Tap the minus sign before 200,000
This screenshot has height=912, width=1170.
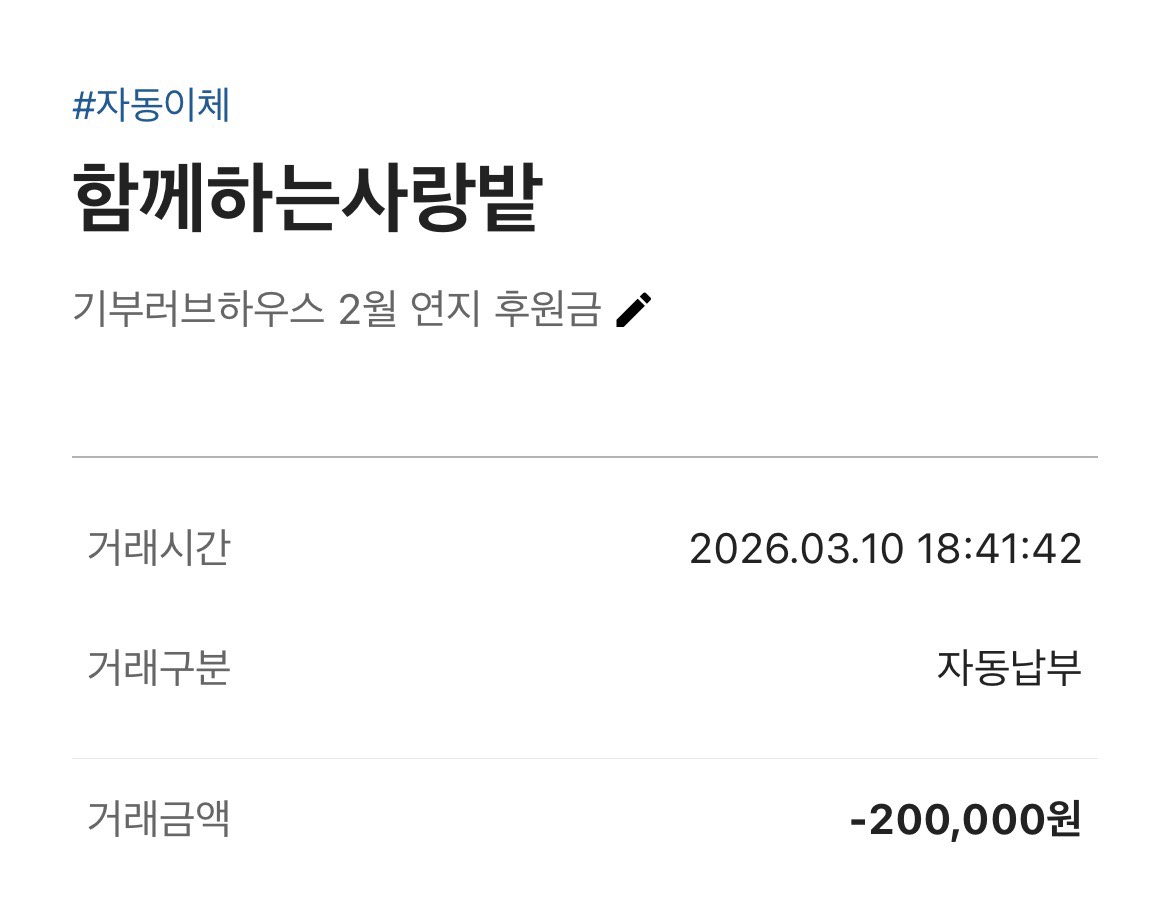coord(858,822)
